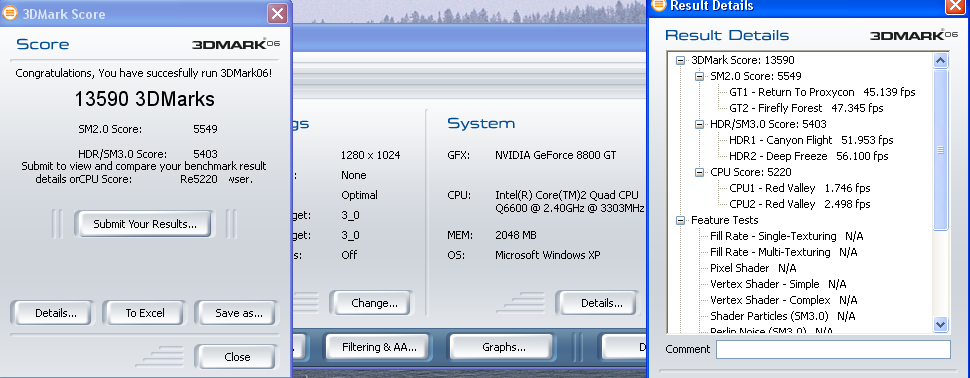The width and height of the screenshot is (970, 378).
Task: Click the Save as button
Action: tap(239, 313)
